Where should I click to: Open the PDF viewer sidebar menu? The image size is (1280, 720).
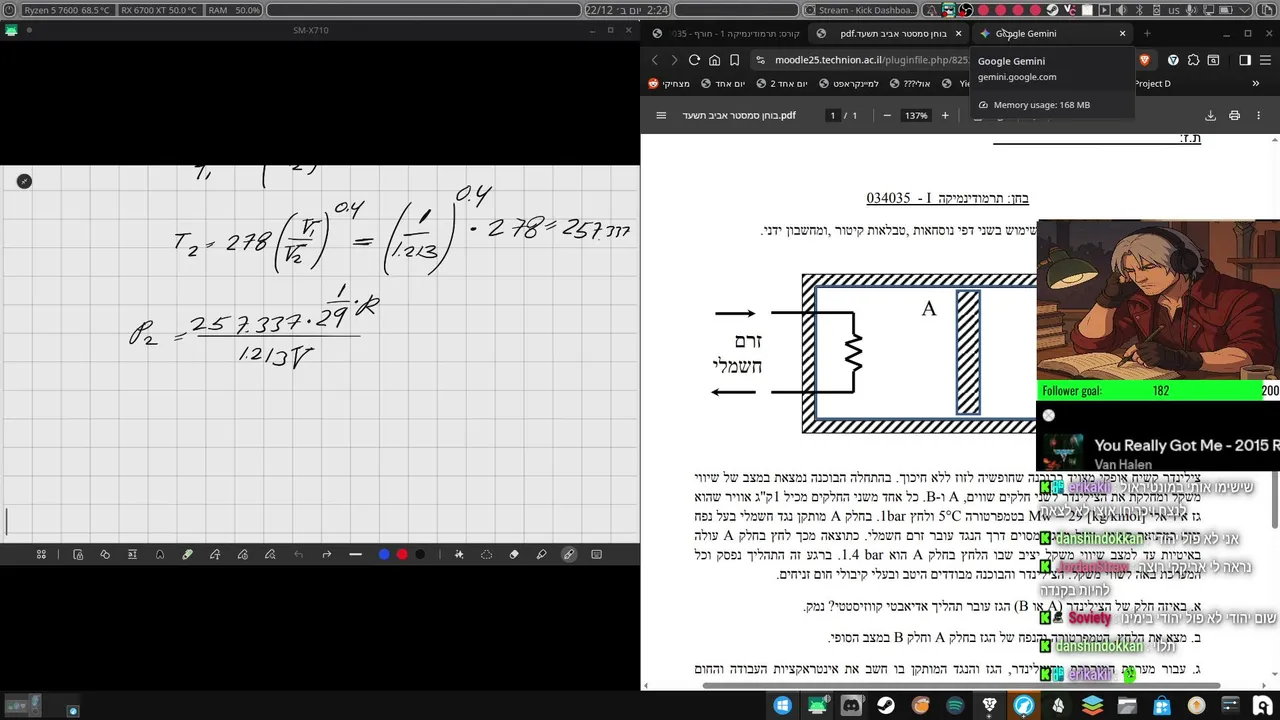(x=660, y=116)
